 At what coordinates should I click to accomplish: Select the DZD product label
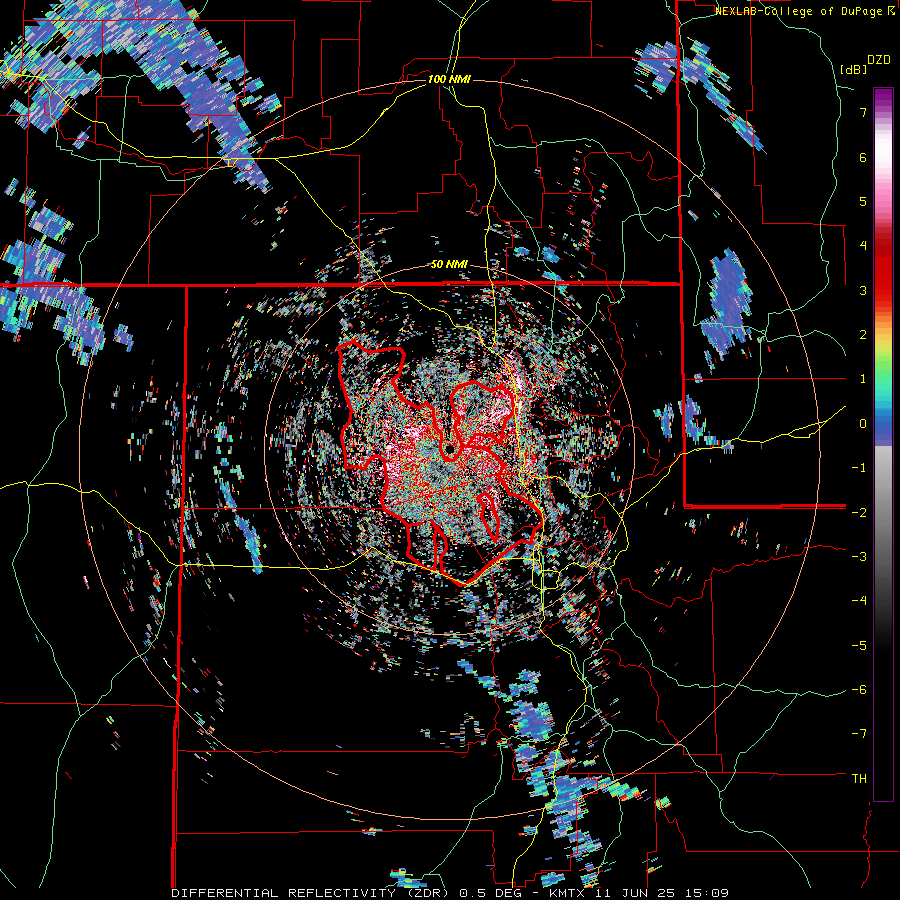tap(878, 60)
